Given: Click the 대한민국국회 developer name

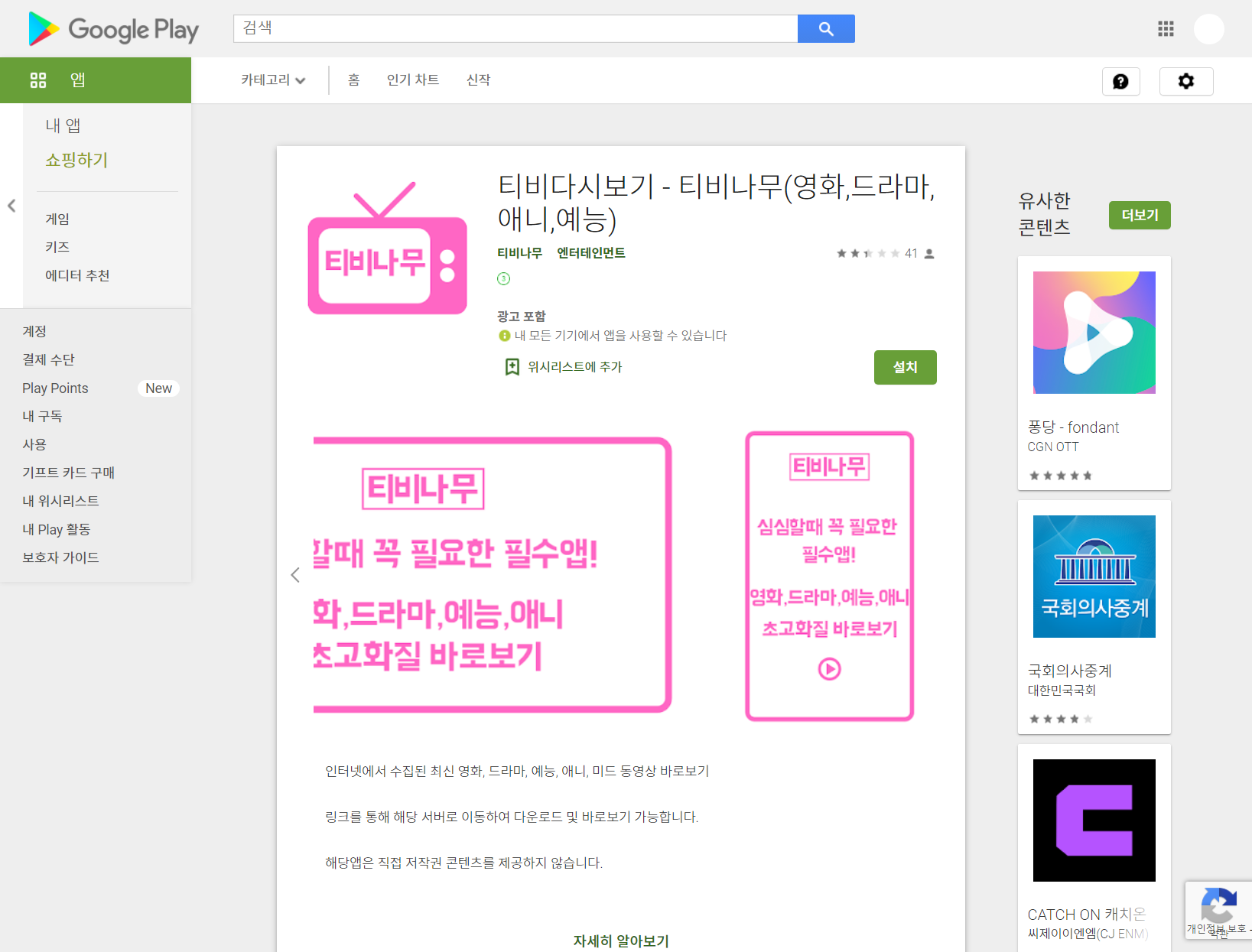Looking at the screenshot, I should [x=1062, y=690].
